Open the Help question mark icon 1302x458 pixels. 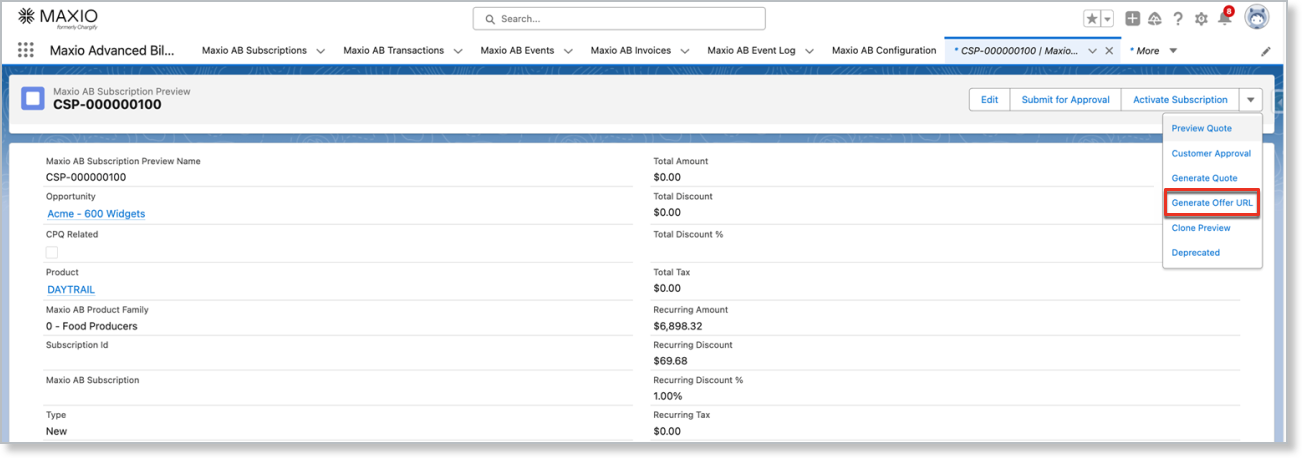point(1178,19)
